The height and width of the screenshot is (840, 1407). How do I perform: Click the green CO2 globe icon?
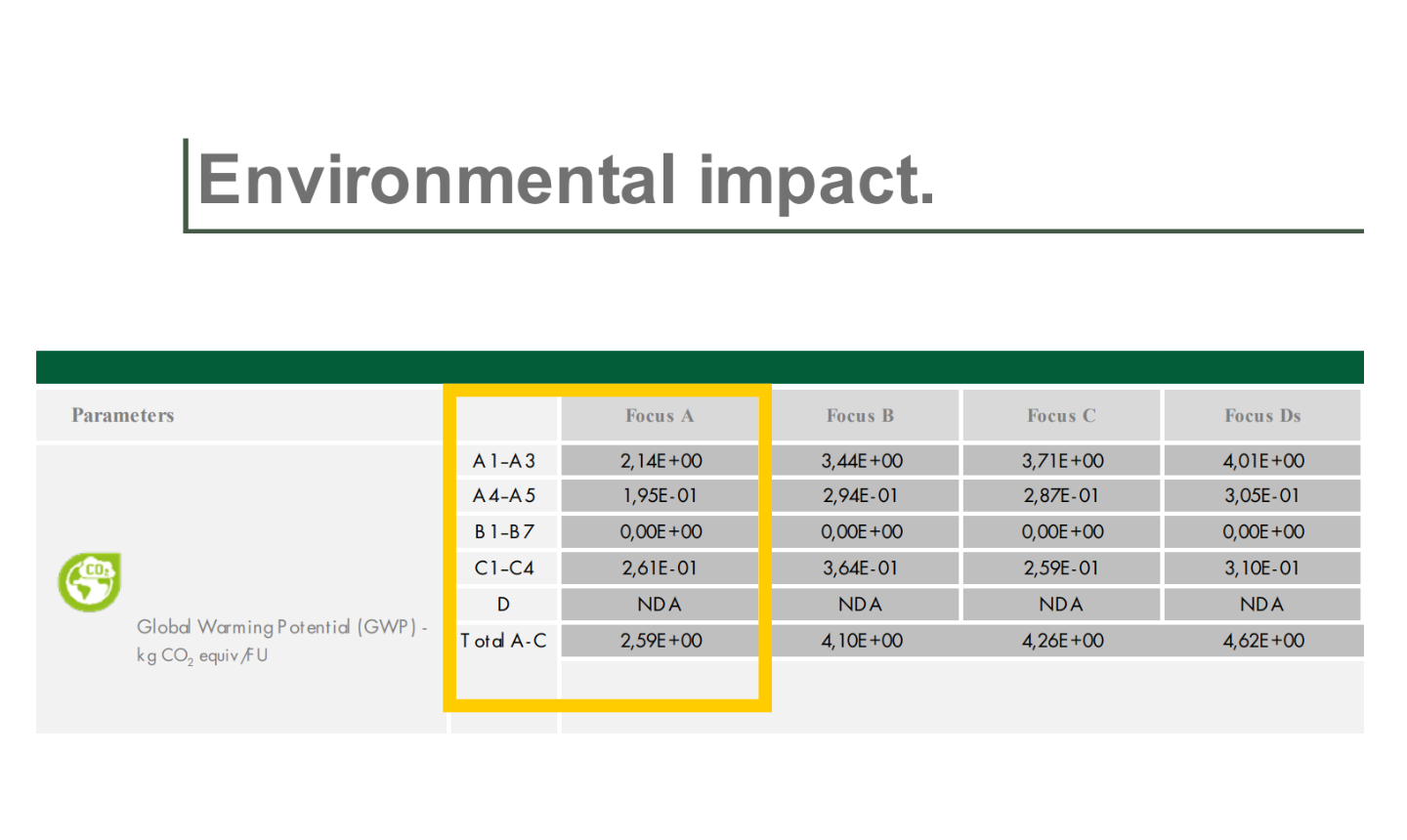pos(89,582)
